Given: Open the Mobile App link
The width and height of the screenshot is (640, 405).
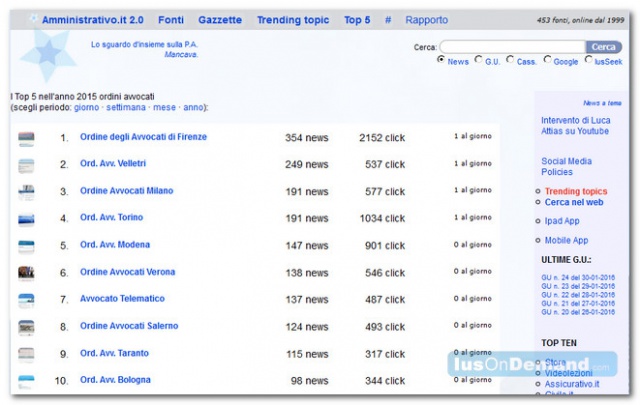Looking at the screenshot, I should coord(566,240).
